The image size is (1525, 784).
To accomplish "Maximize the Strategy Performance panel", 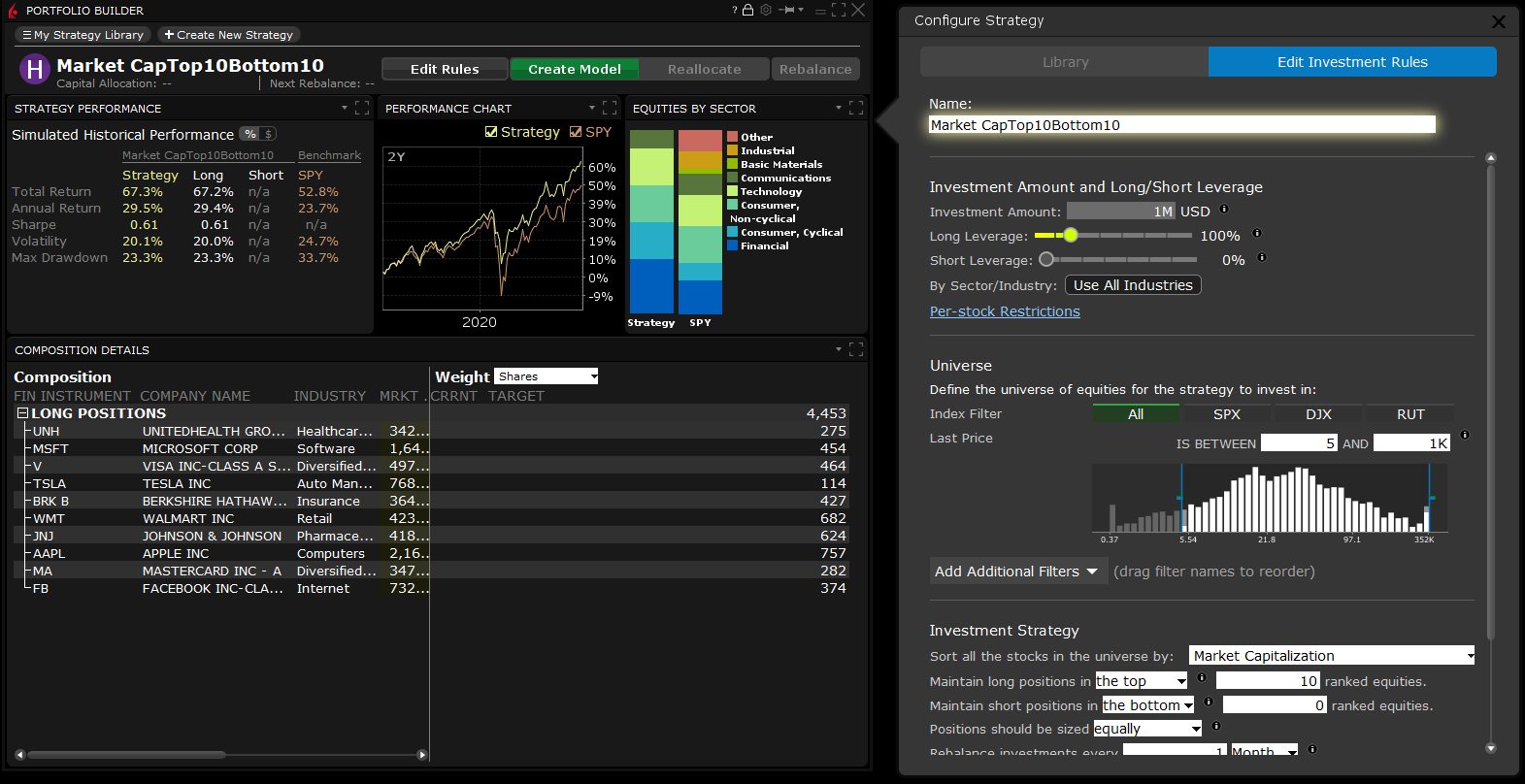I will click(362, 108).
